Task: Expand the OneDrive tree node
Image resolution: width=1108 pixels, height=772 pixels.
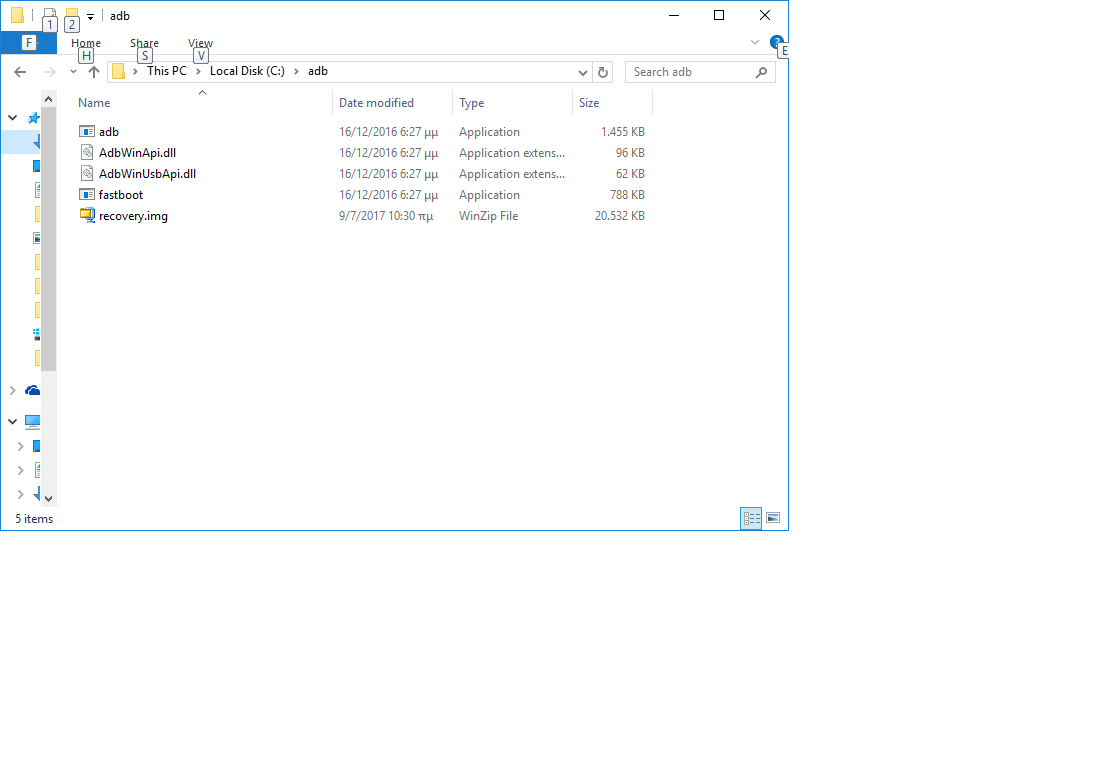Action: click(12, 391)
